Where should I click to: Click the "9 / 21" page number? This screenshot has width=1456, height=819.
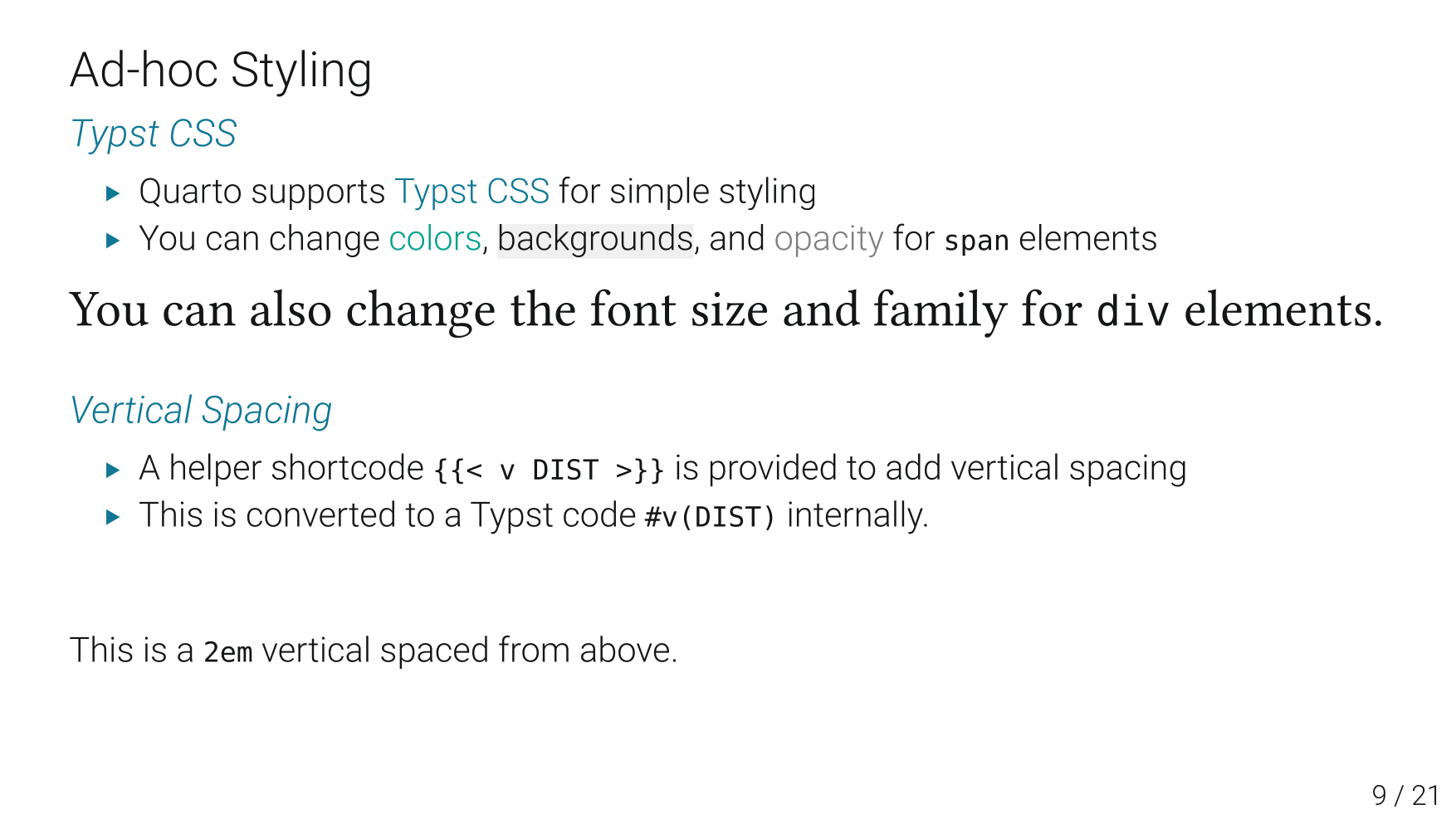coord(1405,795)
